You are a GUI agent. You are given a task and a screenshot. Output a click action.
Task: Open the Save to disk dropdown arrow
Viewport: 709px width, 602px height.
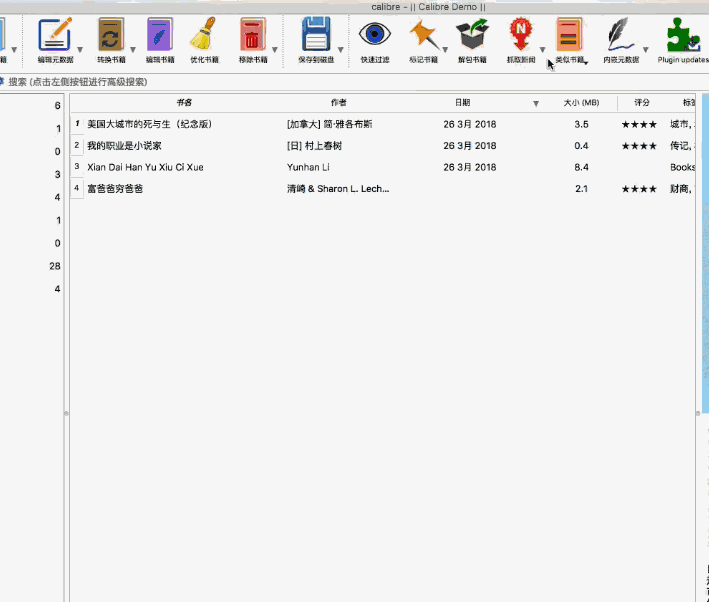coord(340,50)
